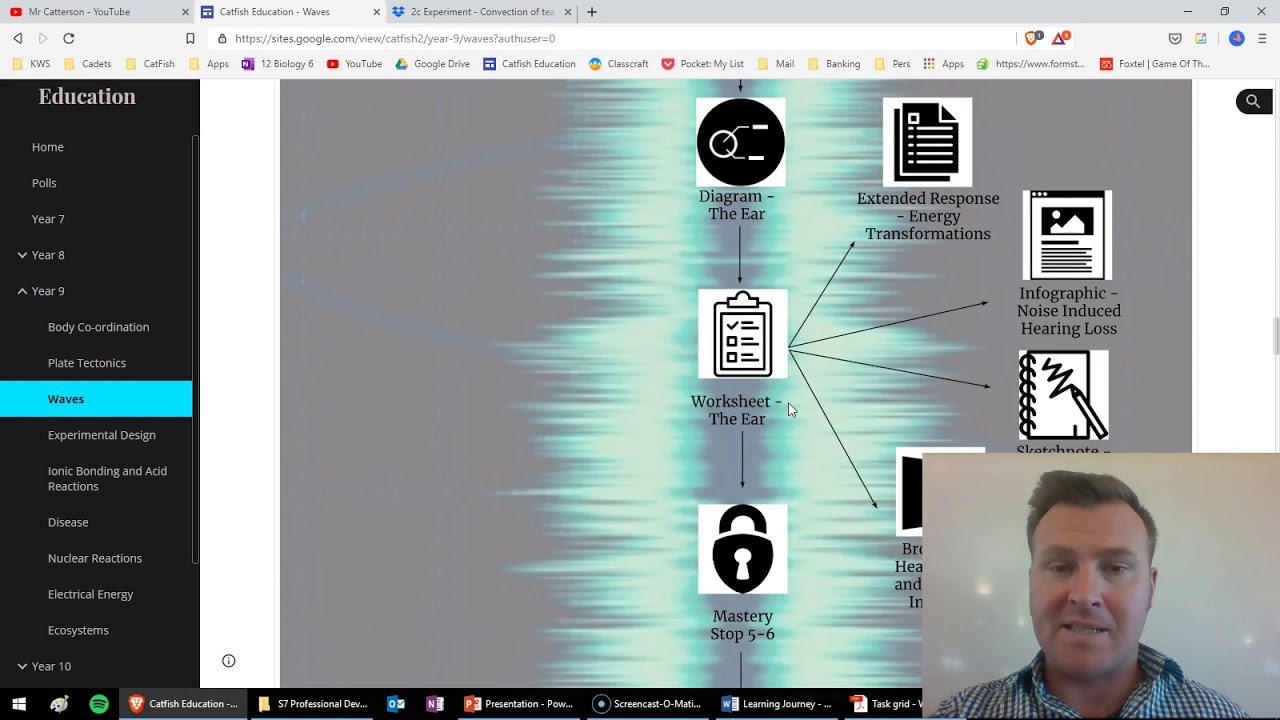This screenshot has height=720, width=1280.
Task: Open the Year 7 page
Action: (x=48, y=219)
